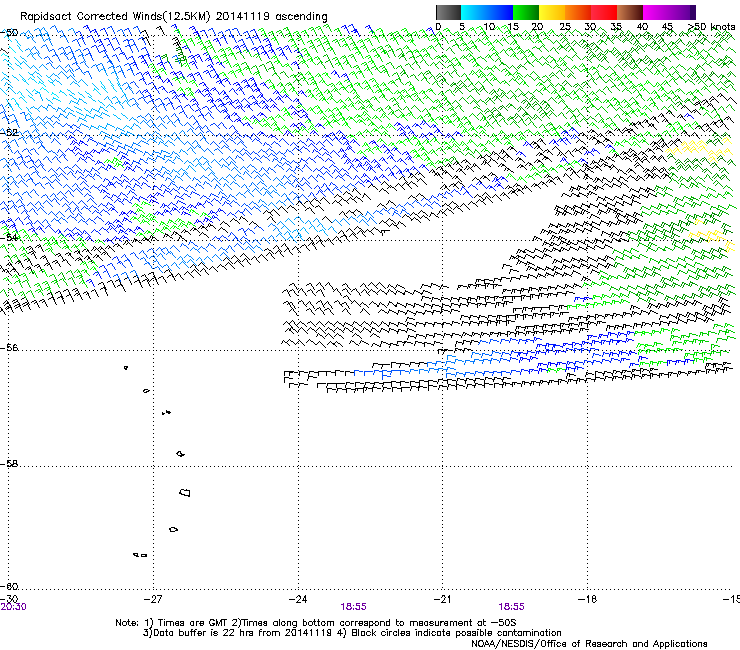740x650 pixels.
Task: Click the '18:55' time label between -21 and -18
Action: point(512,607)
